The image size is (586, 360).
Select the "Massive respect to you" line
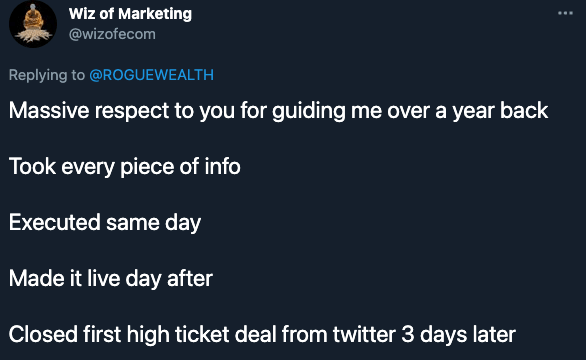pos(278,111)
